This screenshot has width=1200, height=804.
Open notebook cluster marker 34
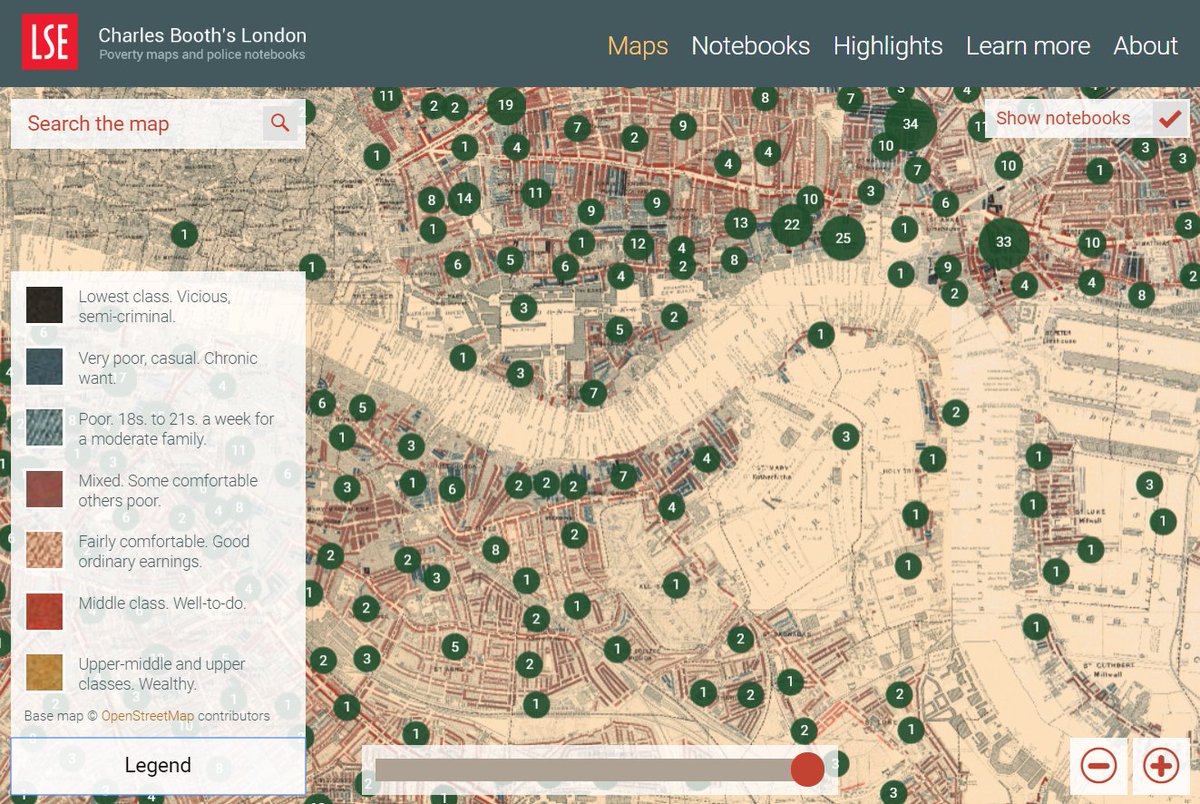910,124
